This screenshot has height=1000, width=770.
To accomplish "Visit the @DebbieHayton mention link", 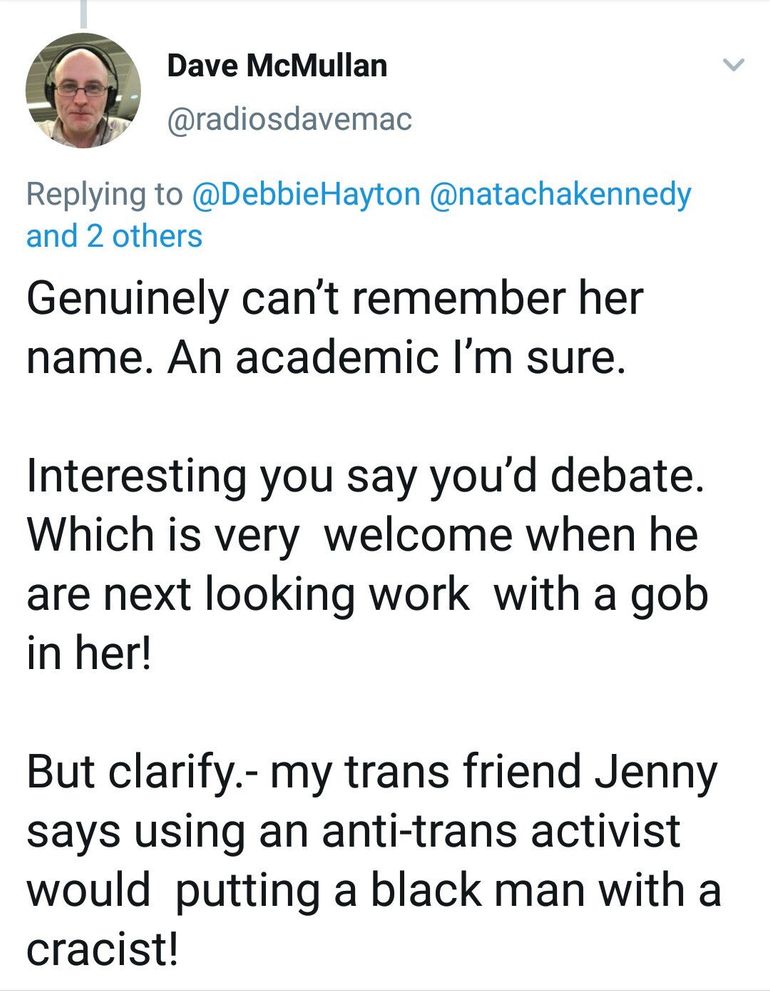I will (306, 193).
